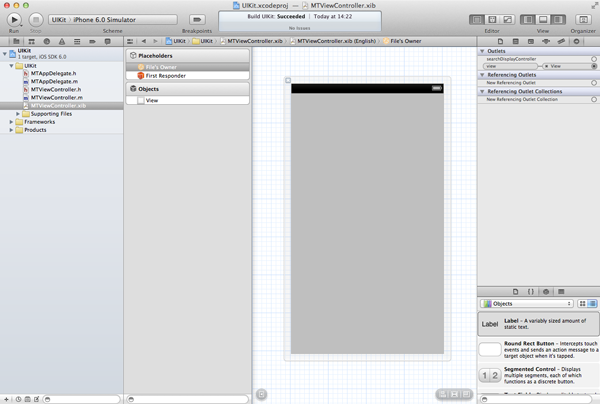Viewport: 600px width, 404px height.
Task: Click the add (+) button in the navigator
Action: [6, 399]
